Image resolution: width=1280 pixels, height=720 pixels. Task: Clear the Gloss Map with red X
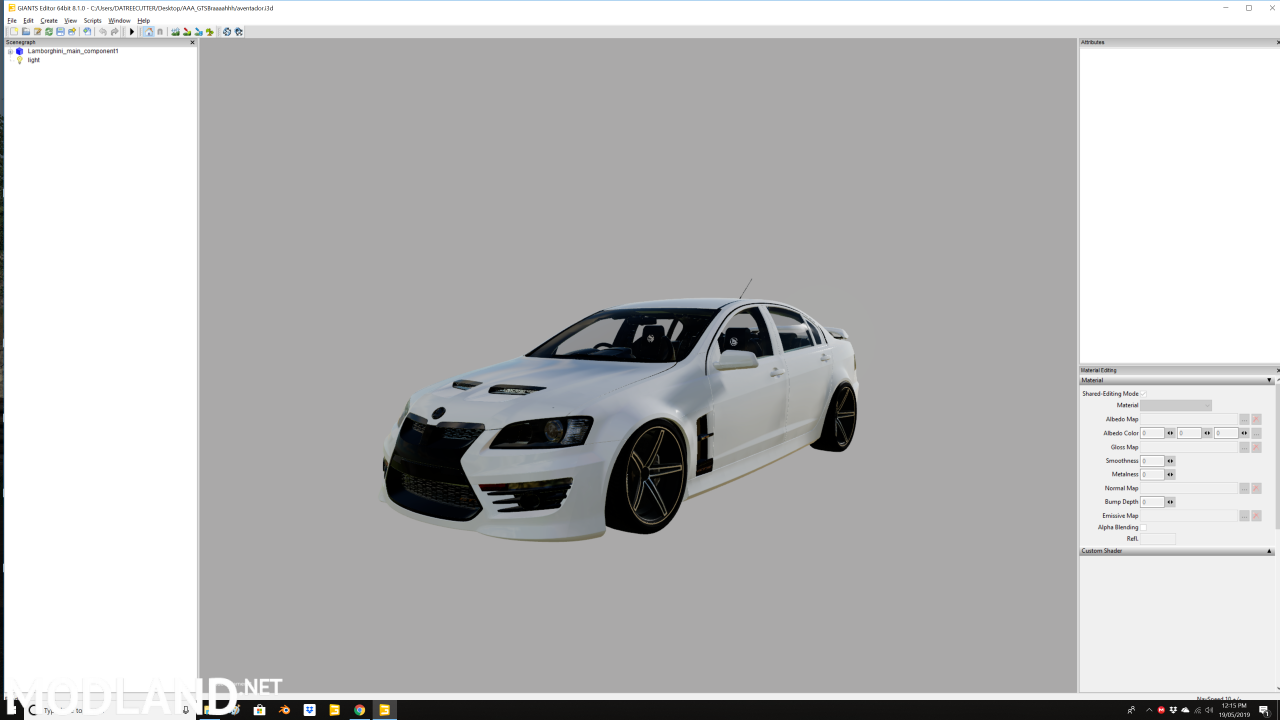[x=1256, y=447]
